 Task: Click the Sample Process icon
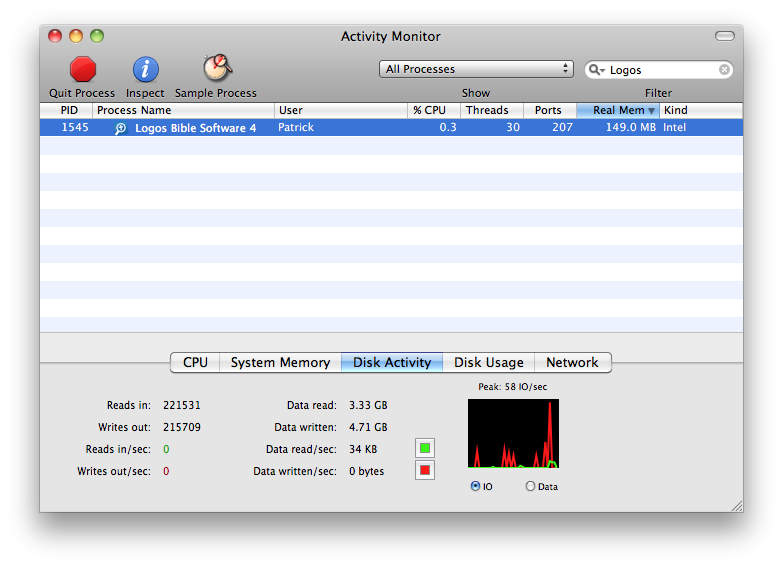(217, 68)
